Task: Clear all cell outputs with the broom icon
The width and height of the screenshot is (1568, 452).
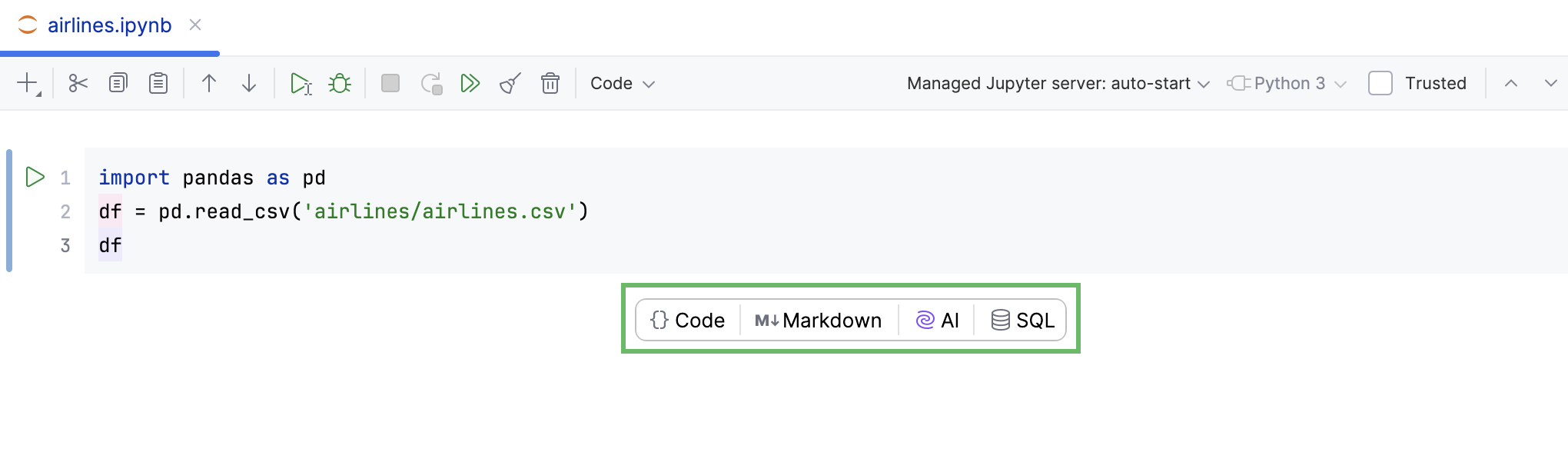Action: tap(510, 82)
